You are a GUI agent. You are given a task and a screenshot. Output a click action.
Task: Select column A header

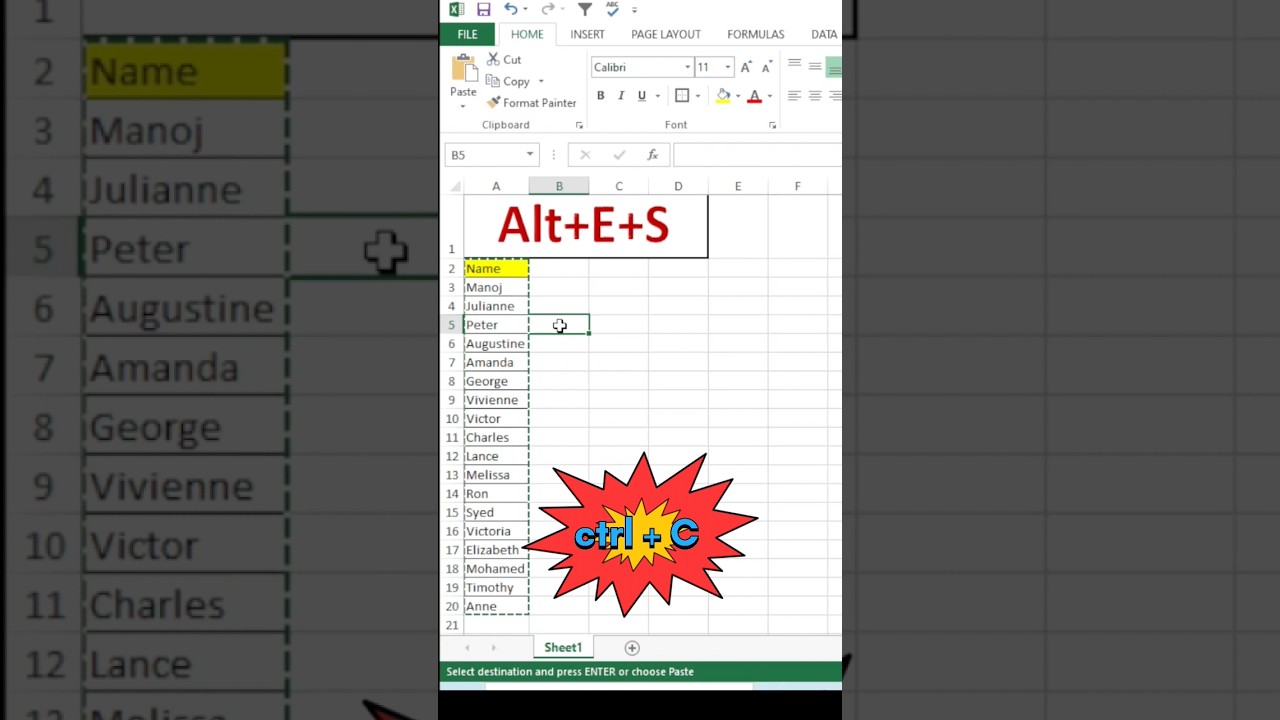(496, 186)
